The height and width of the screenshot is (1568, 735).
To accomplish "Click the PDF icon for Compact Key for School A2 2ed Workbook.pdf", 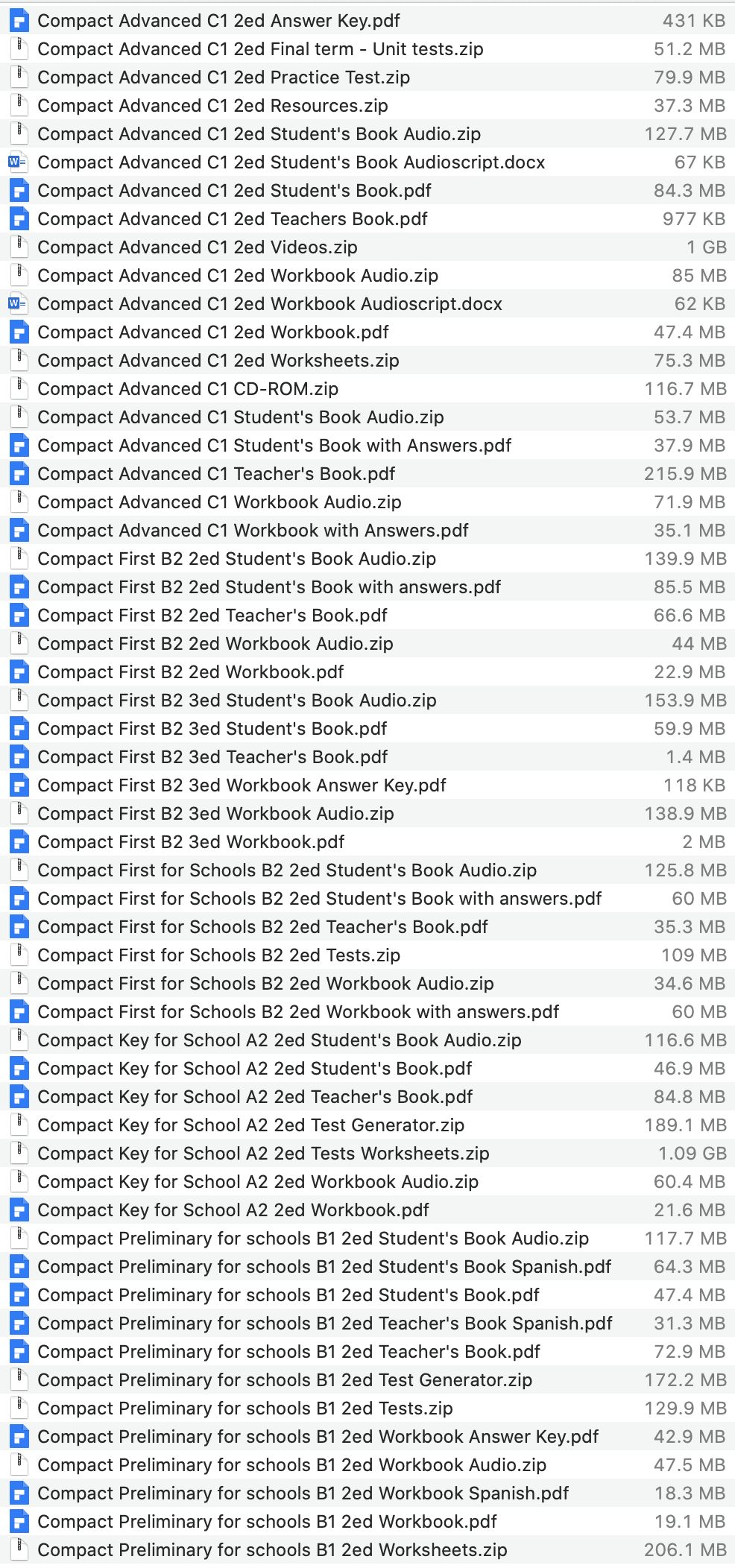I will click(19, 1210).
